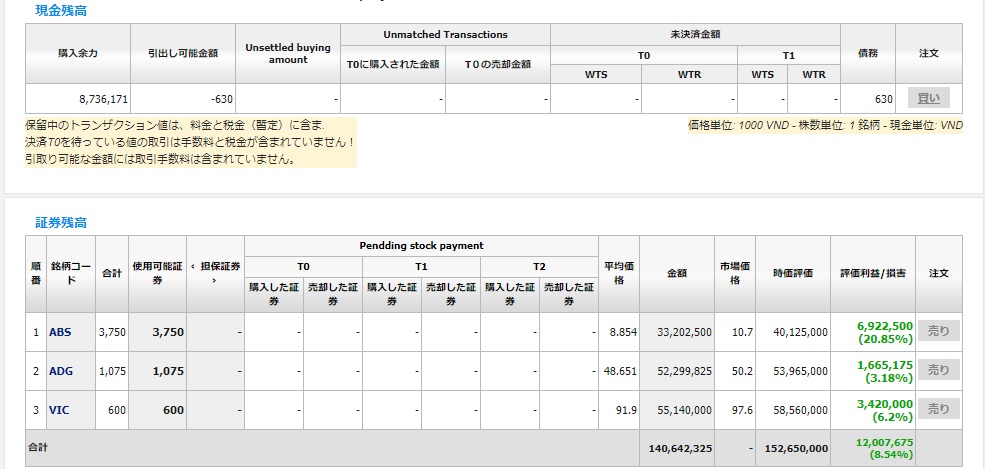Select the ABS profit value 6,922,500

[884, 326]
